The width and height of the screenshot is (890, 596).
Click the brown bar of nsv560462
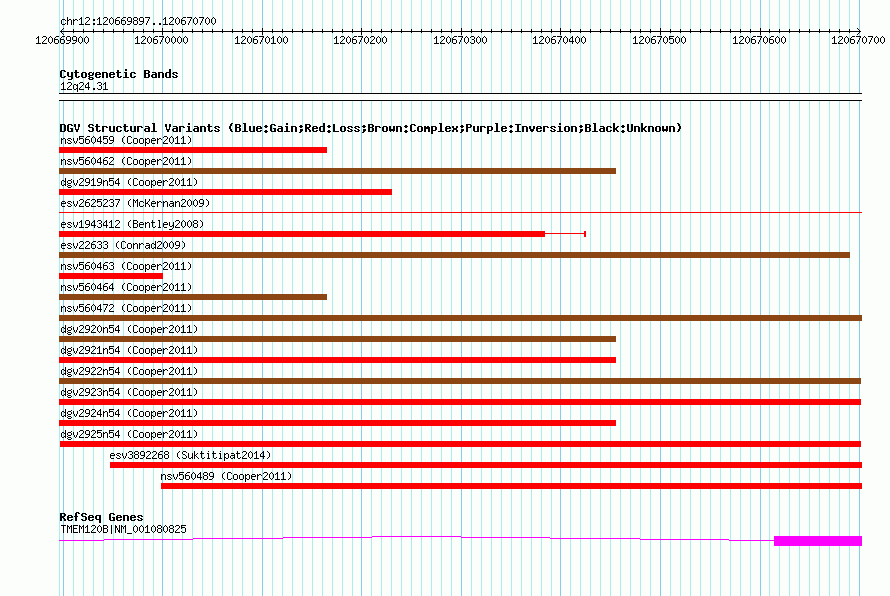pos(337,171)
